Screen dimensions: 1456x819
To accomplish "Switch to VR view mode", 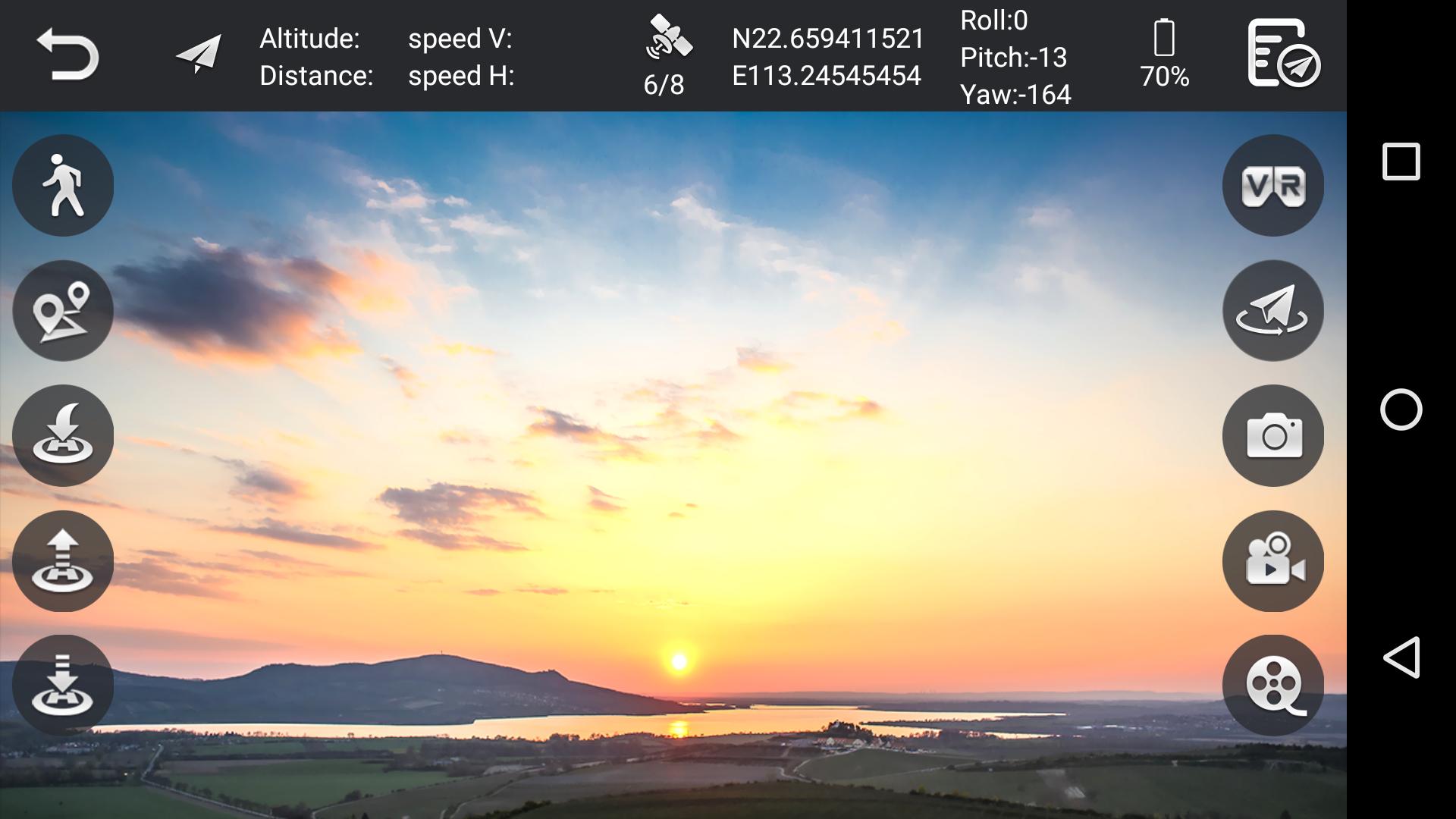I will pyautogui.click(x=1273, y=185).
